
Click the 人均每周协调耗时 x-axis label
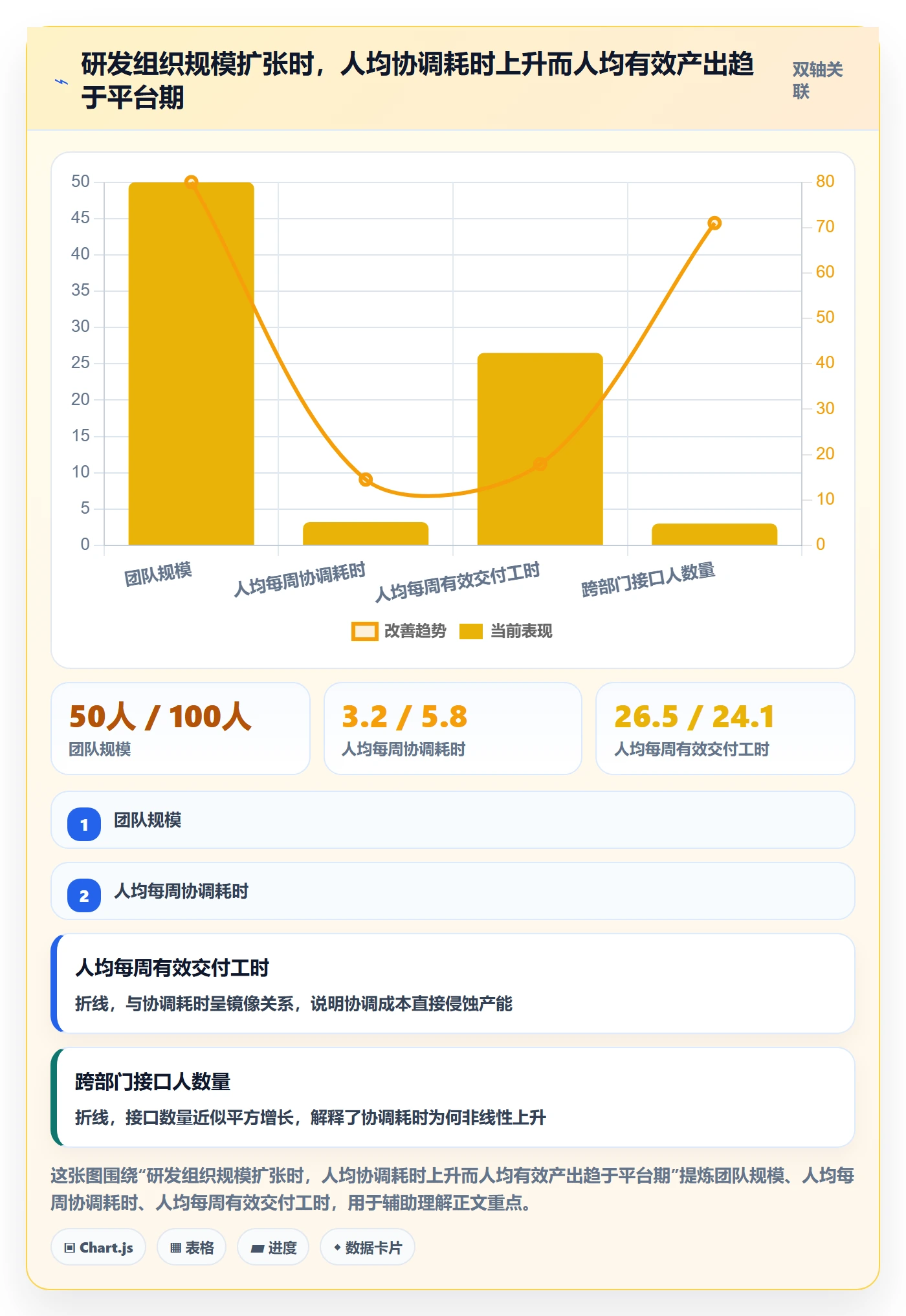[x=300, y=580]
